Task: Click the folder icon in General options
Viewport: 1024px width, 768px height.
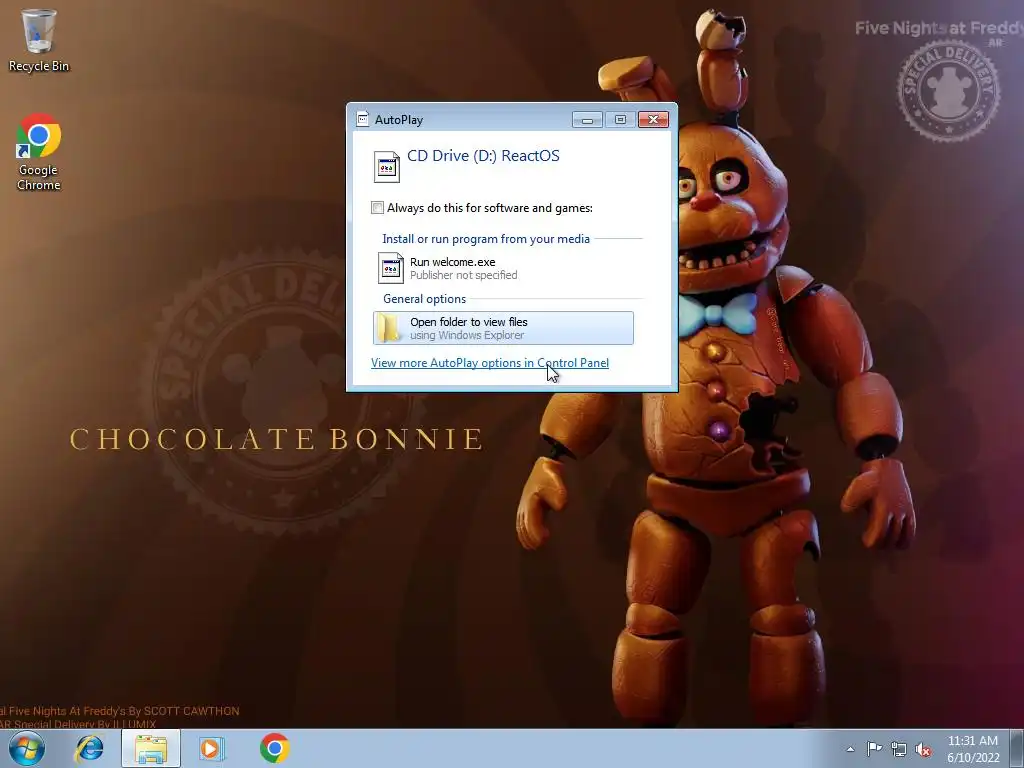Action: (x=390, y=328)
